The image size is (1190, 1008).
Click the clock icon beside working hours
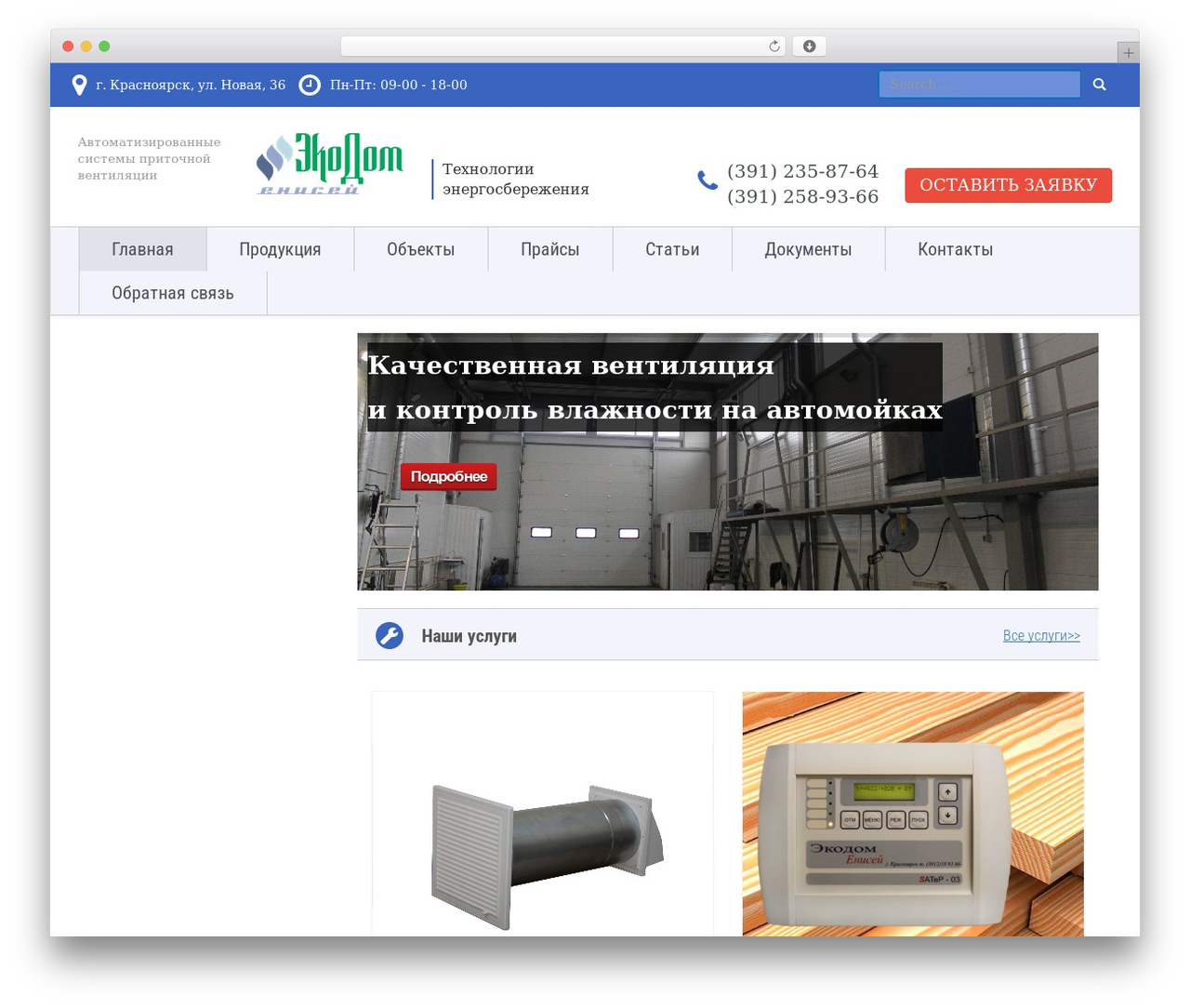[310, 85]
